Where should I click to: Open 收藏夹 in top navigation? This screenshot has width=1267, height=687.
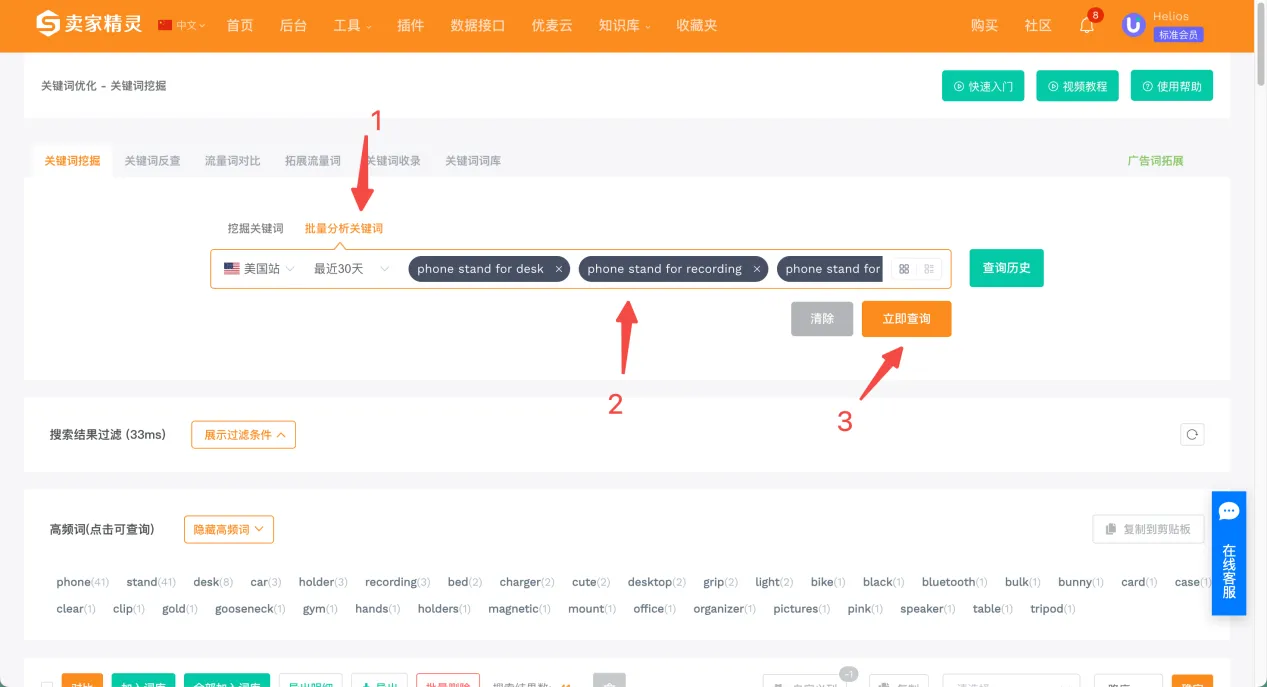696,25
